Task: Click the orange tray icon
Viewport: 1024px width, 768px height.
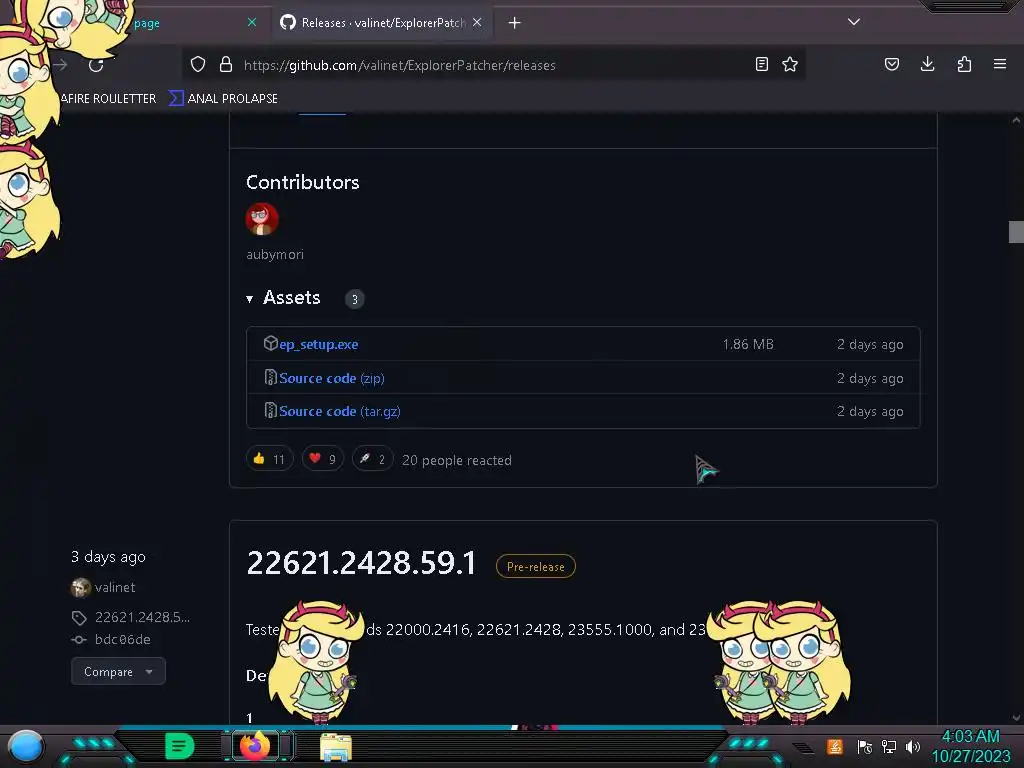Action: pyautogui.click(x=835, y=746)
